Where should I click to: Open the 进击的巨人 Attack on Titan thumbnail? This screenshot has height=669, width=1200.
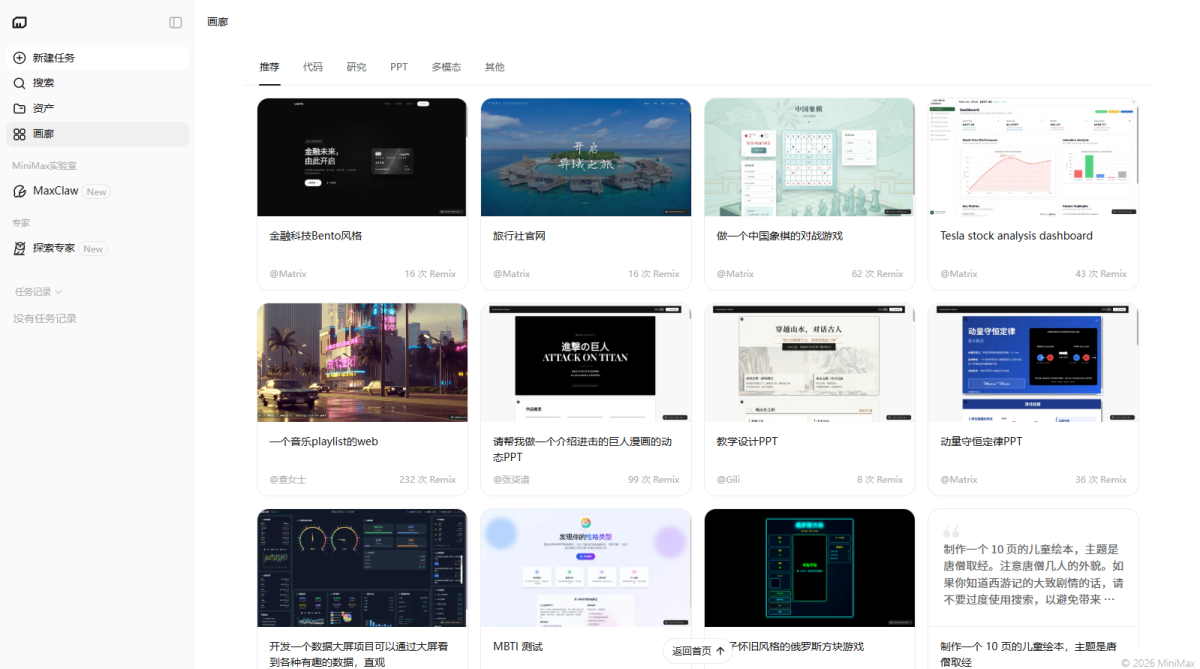586,362
